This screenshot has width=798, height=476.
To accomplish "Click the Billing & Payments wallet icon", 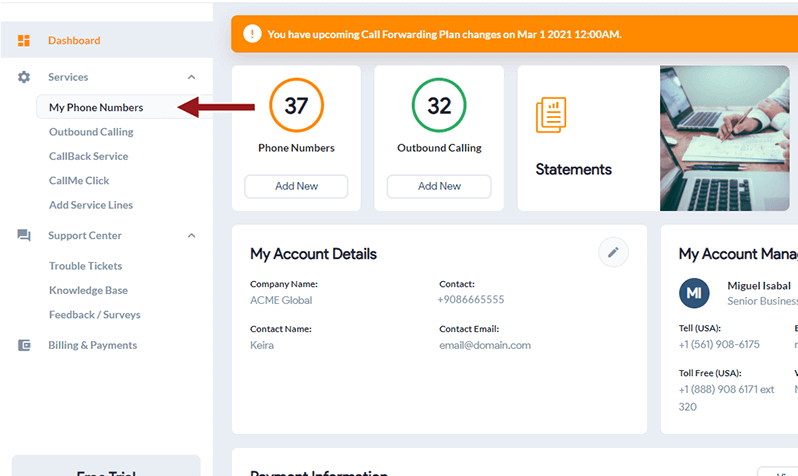I will click(x=24, y=345).
